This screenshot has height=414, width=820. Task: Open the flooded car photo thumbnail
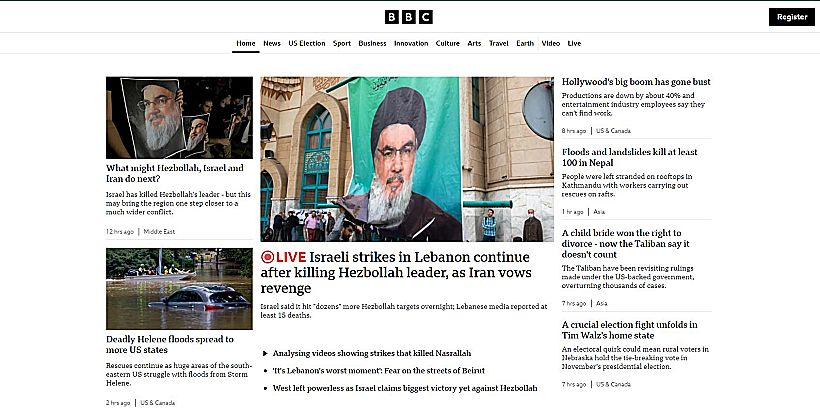point(179,289)
